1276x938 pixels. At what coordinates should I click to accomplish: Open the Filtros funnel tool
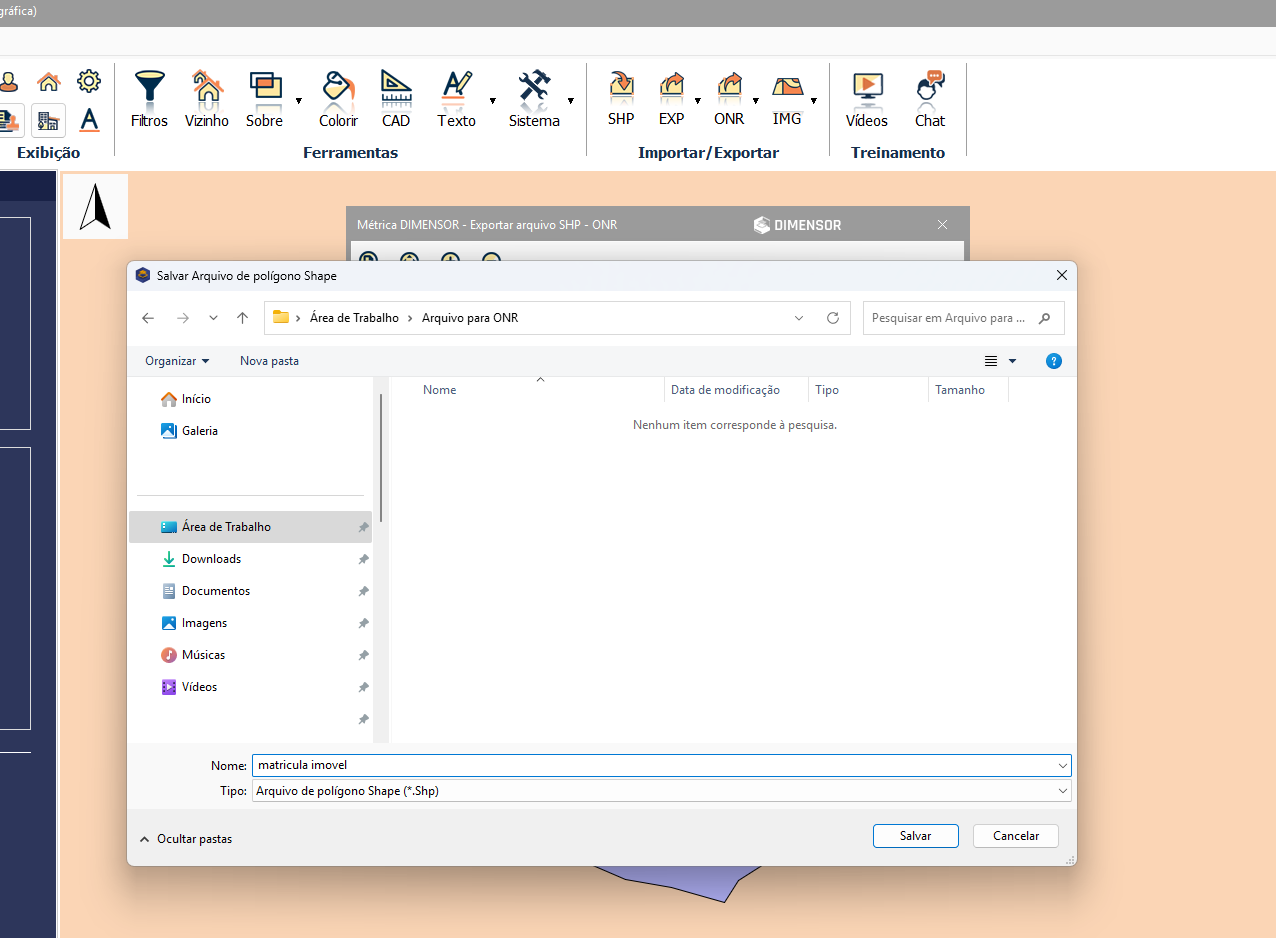pyautogui.click(x=149, y=98)
